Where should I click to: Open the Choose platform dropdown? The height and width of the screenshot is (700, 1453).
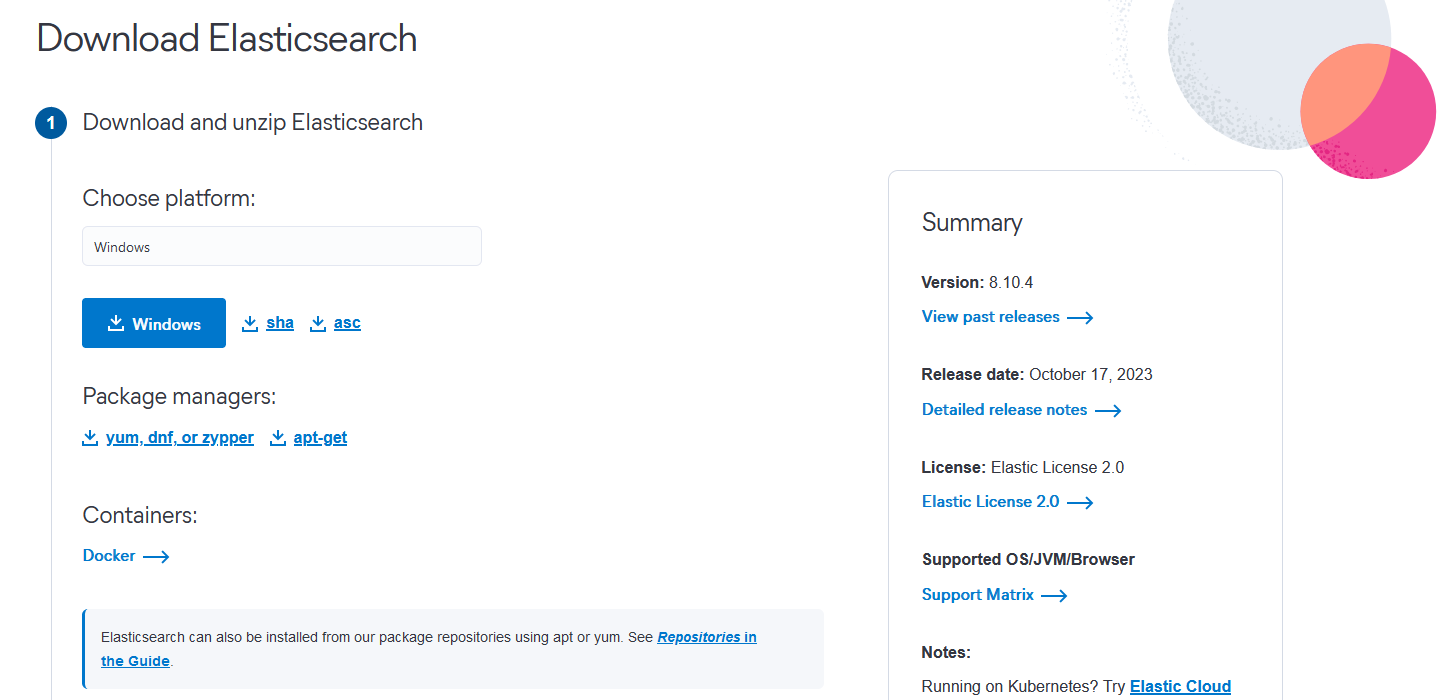(x=282, y=246)
